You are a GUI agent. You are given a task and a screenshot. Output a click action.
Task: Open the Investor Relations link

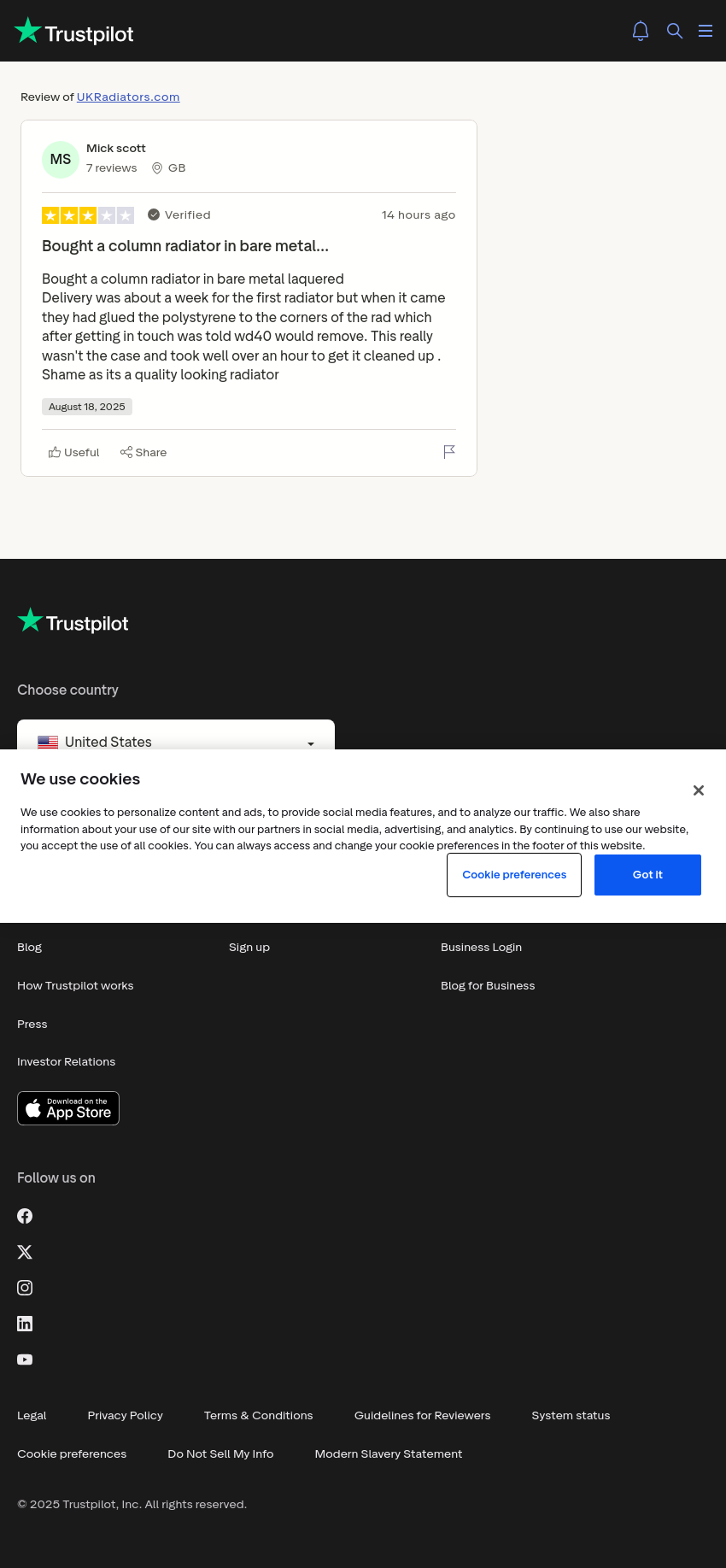coord(66,1062)
